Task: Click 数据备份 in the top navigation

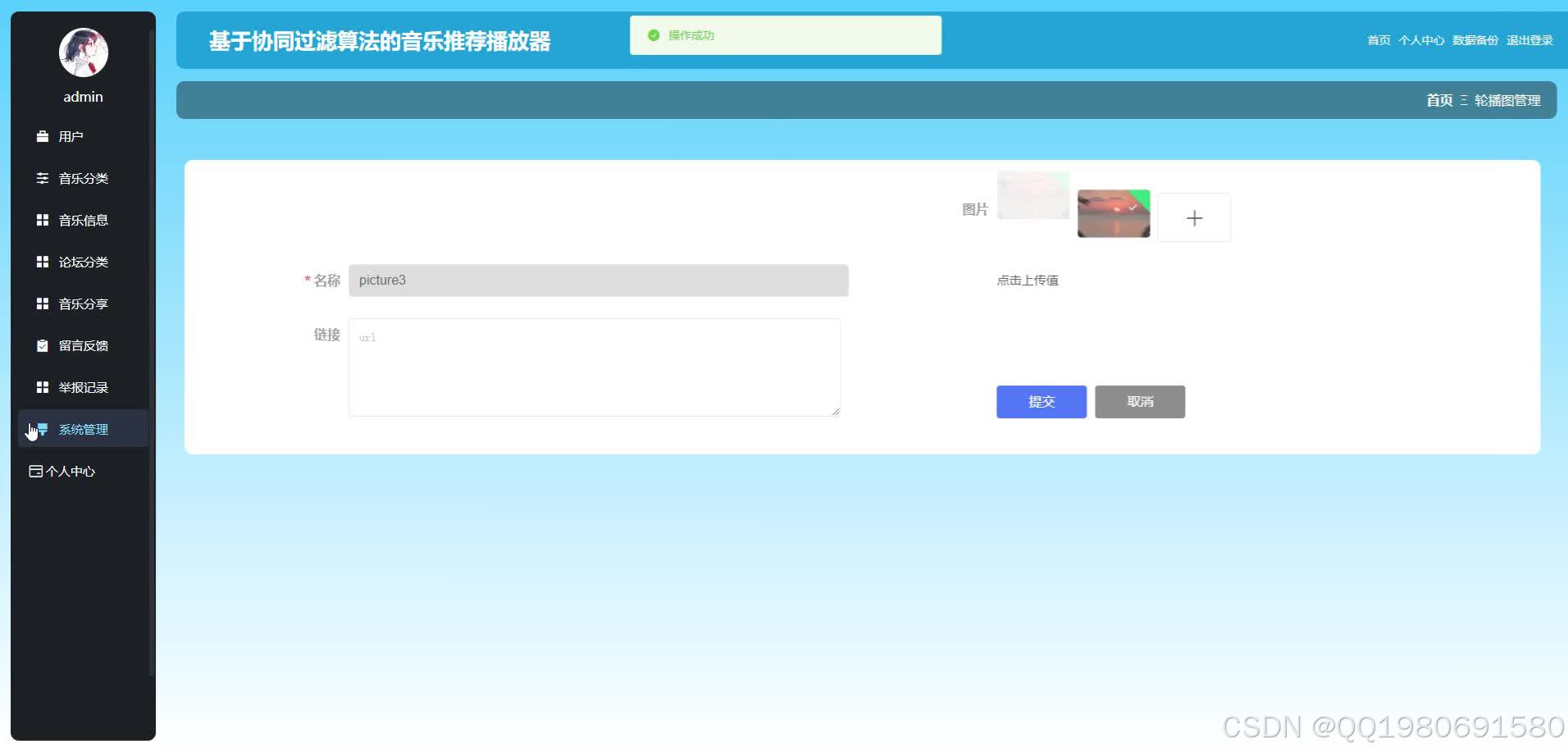Action: point(1474,39)
